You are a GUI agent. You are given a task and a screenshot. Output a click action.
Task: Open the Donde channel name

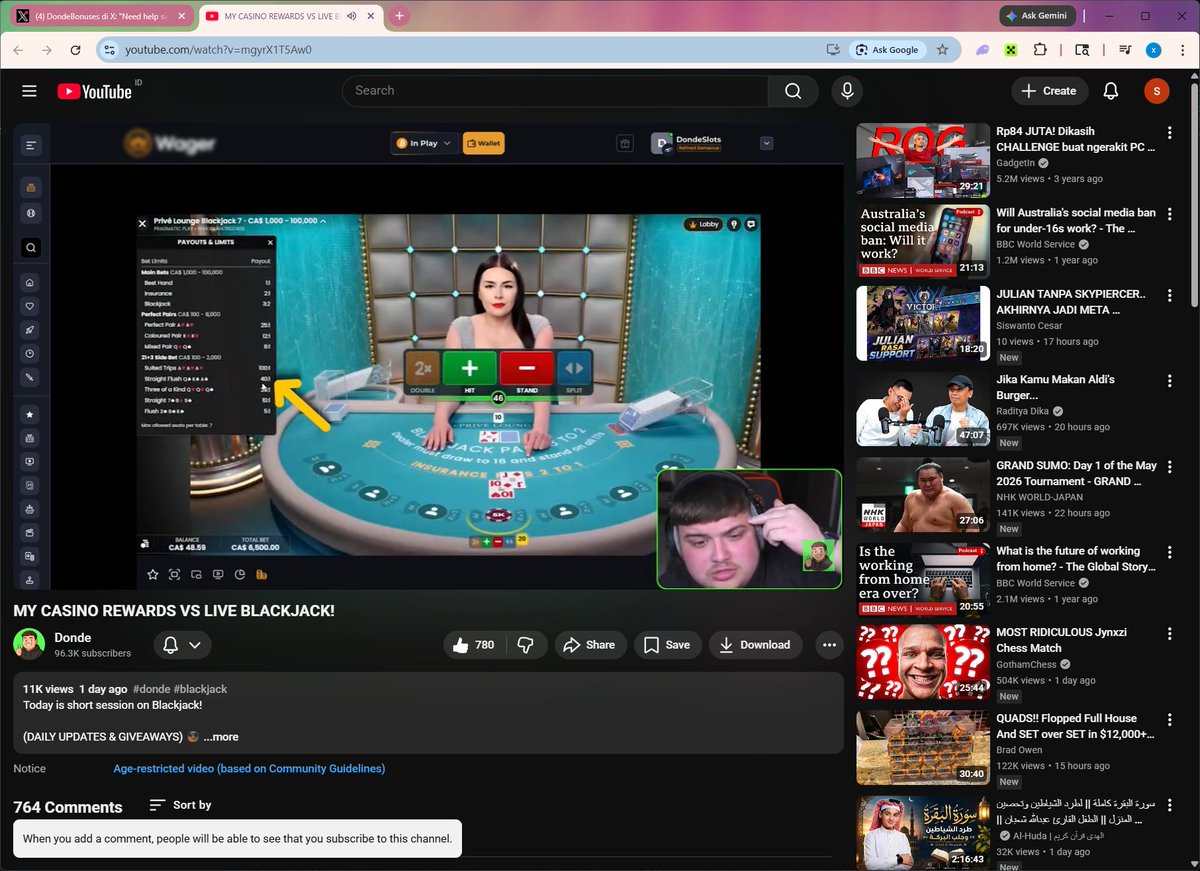(x=73, y=637)
